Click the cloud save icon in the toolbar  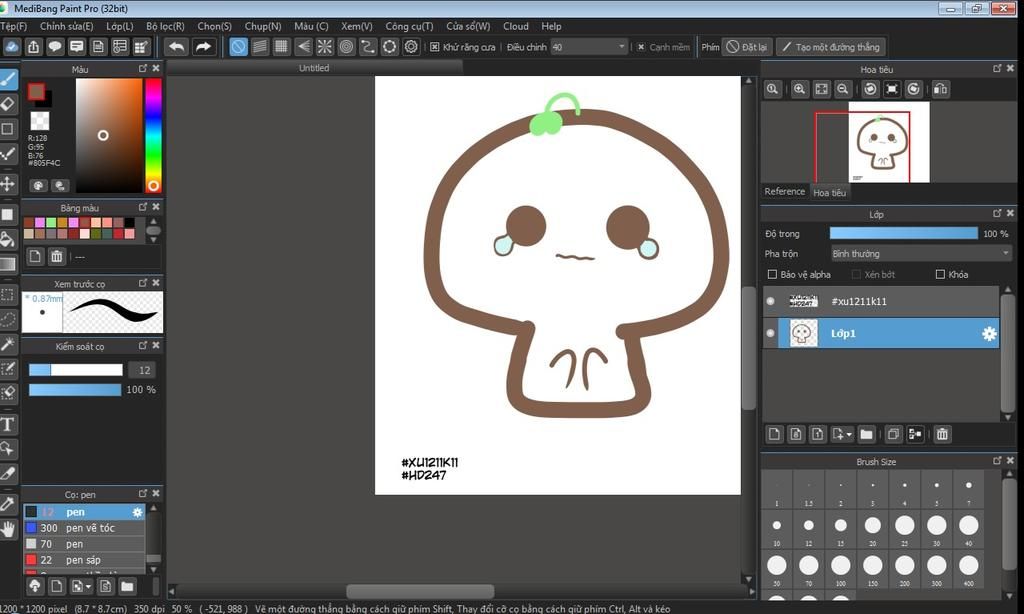tap(12, 47)
